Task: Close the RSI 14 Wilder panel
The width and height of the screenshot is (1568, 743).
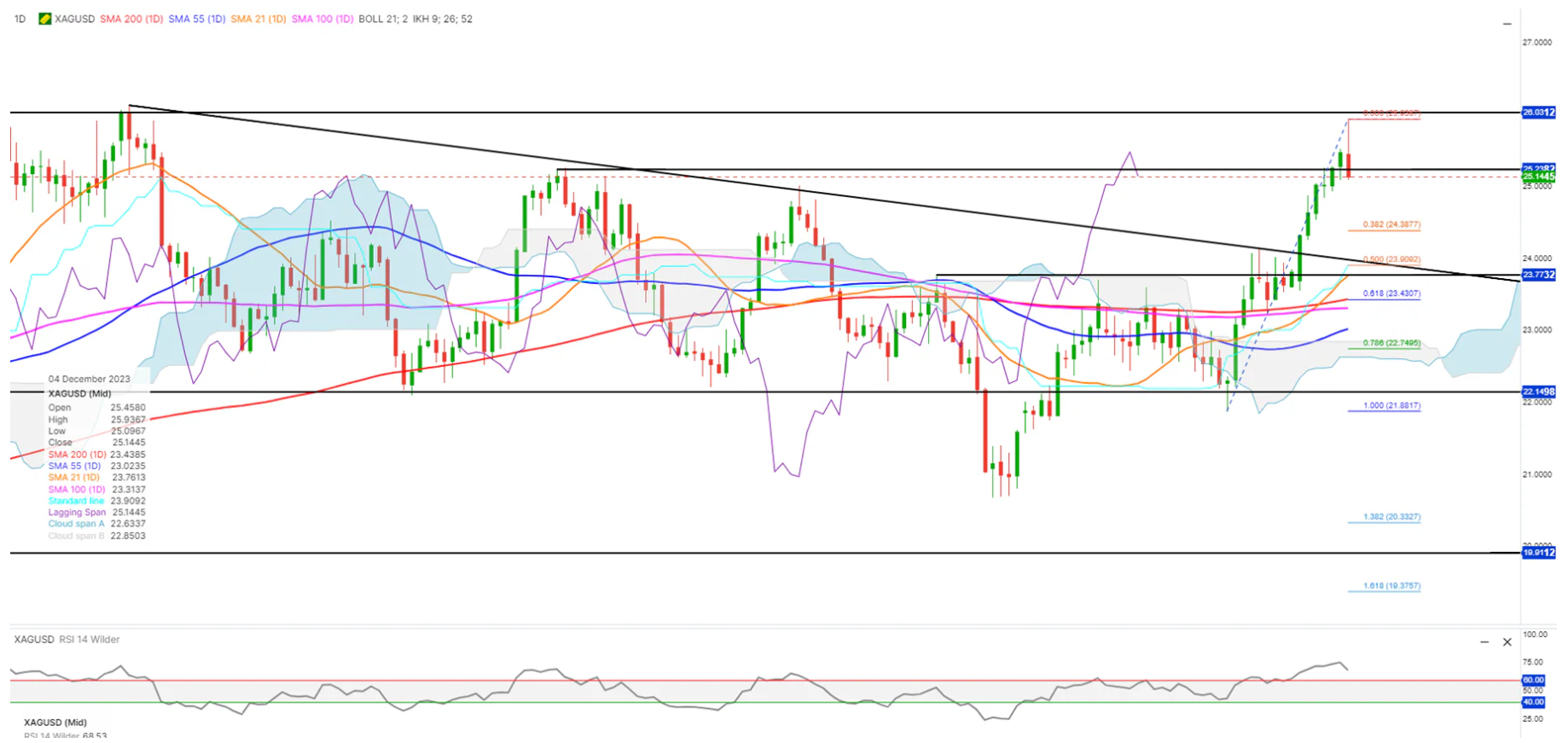Action: point(1507,641)
